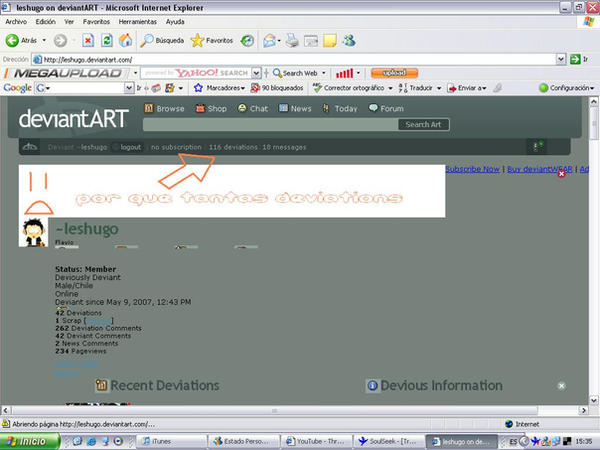
Task: Open deviantART Browse
Action: [165, 108]
